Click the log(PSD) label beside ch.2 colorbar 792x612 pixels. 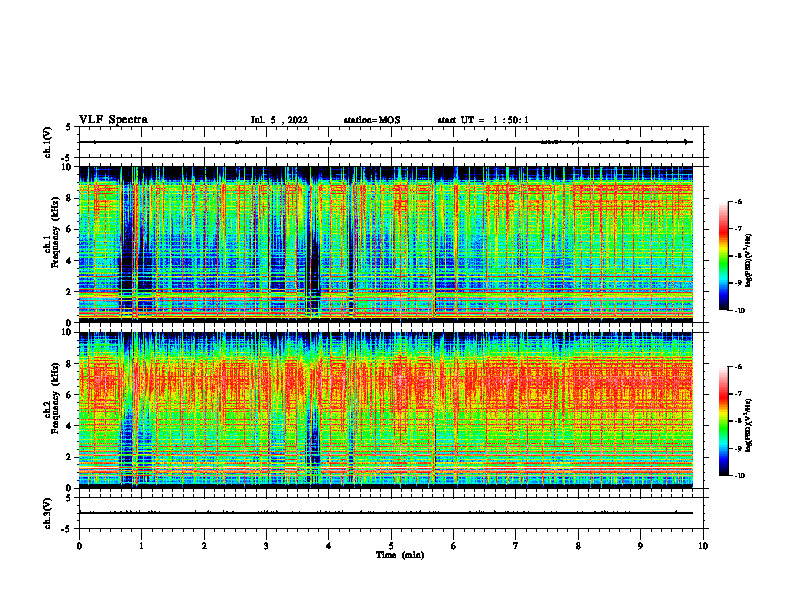point(749,425)
